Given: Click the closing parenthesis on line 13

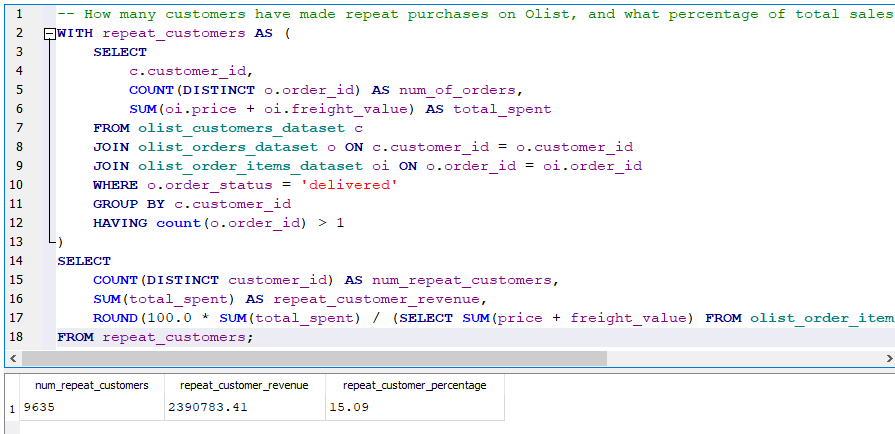Looking at the screenshot, I should pos(60,242).
